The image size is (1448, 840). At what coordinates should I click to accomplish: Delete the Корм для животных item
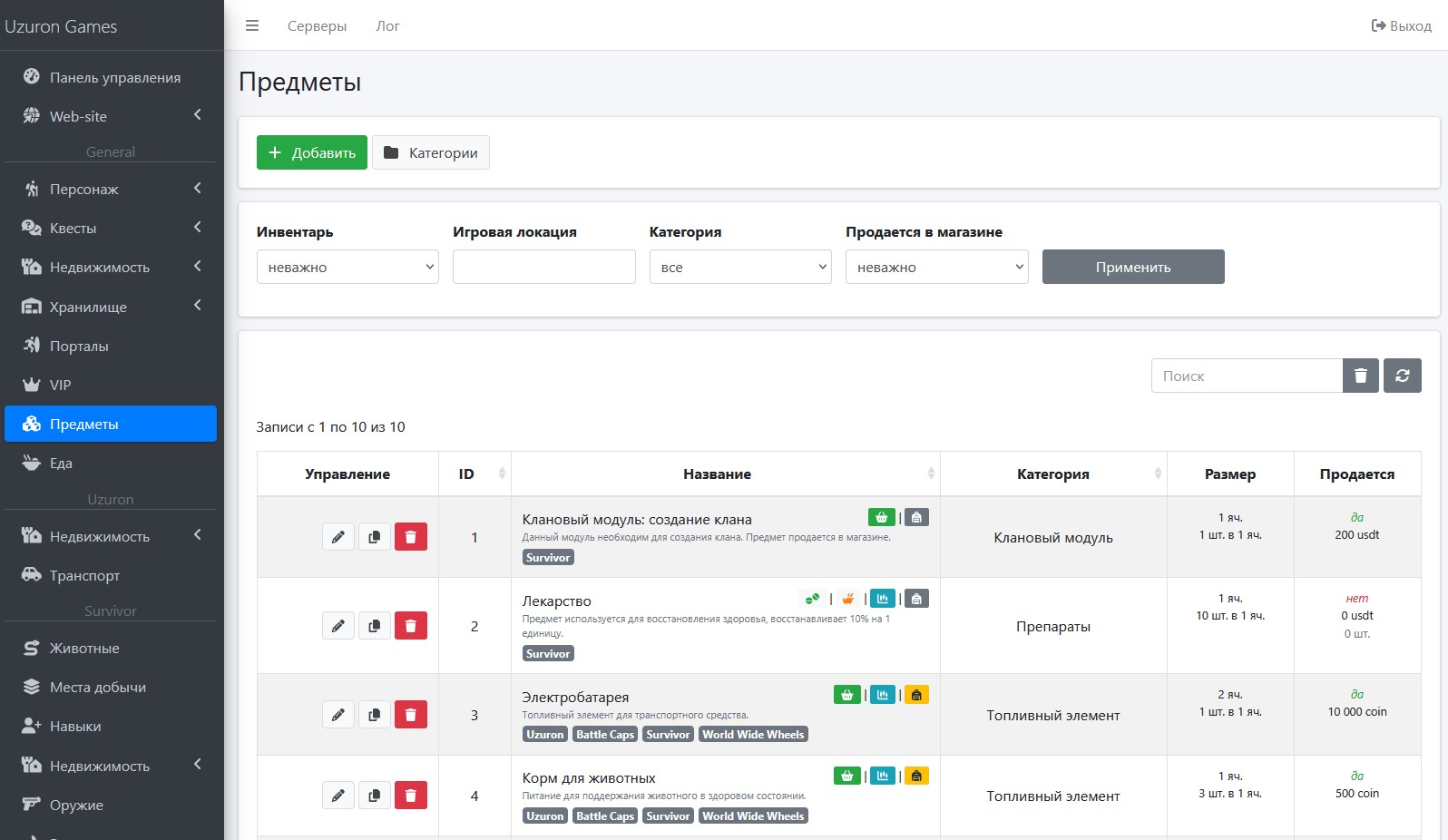click(x=410, y=796)
